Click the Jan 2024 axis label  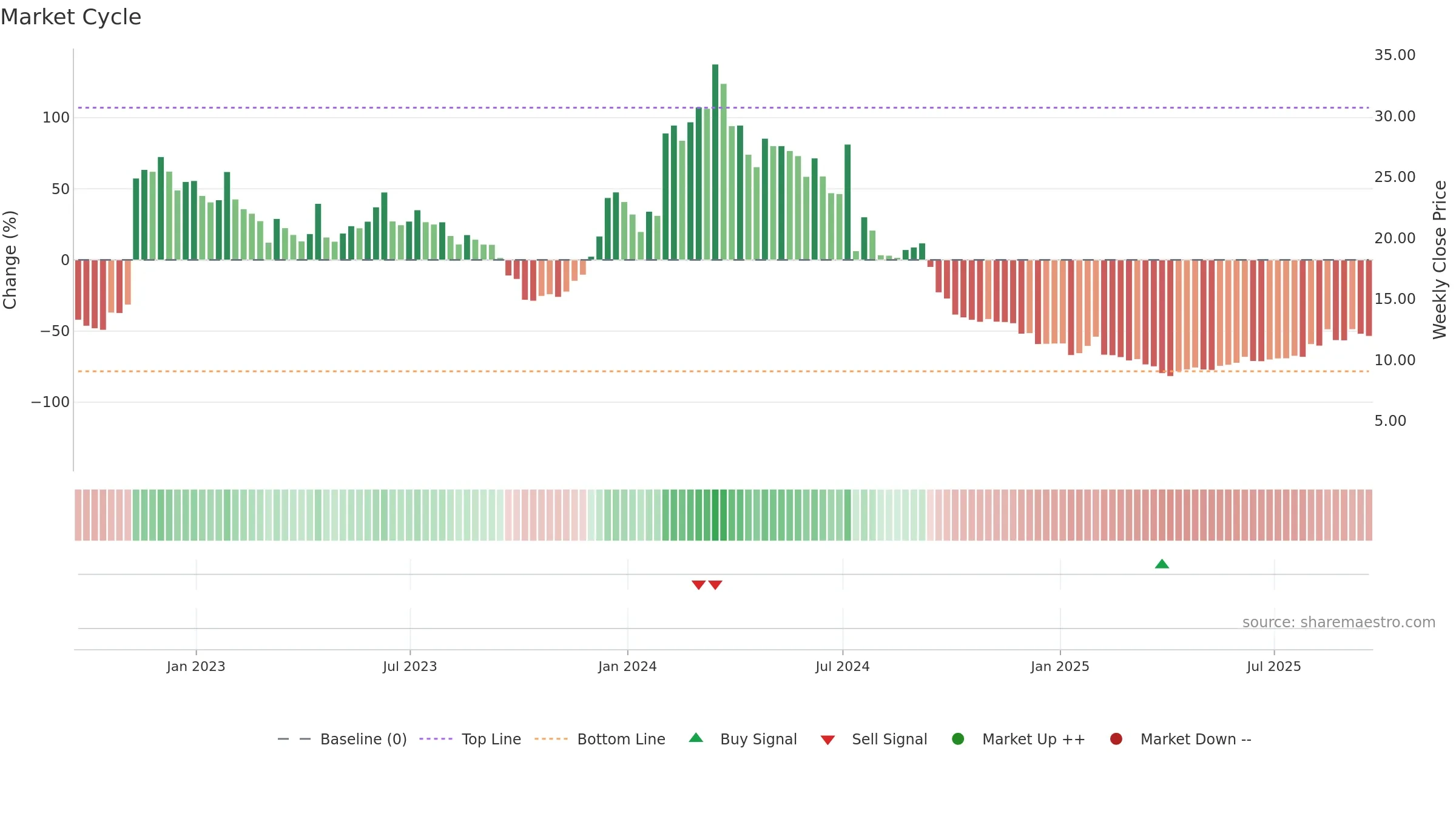click(627, 667)
